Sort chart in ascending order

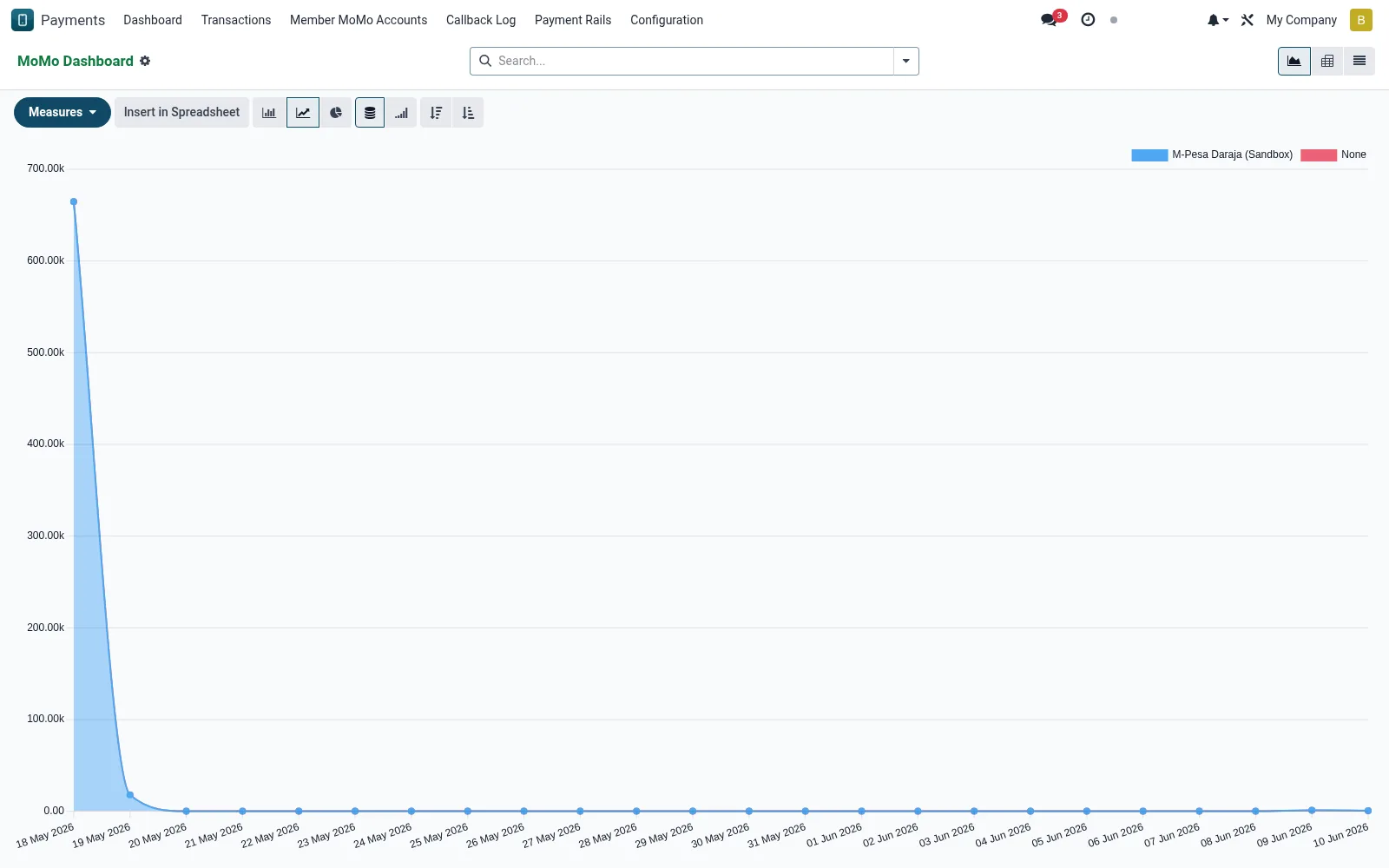coord(468,113)
